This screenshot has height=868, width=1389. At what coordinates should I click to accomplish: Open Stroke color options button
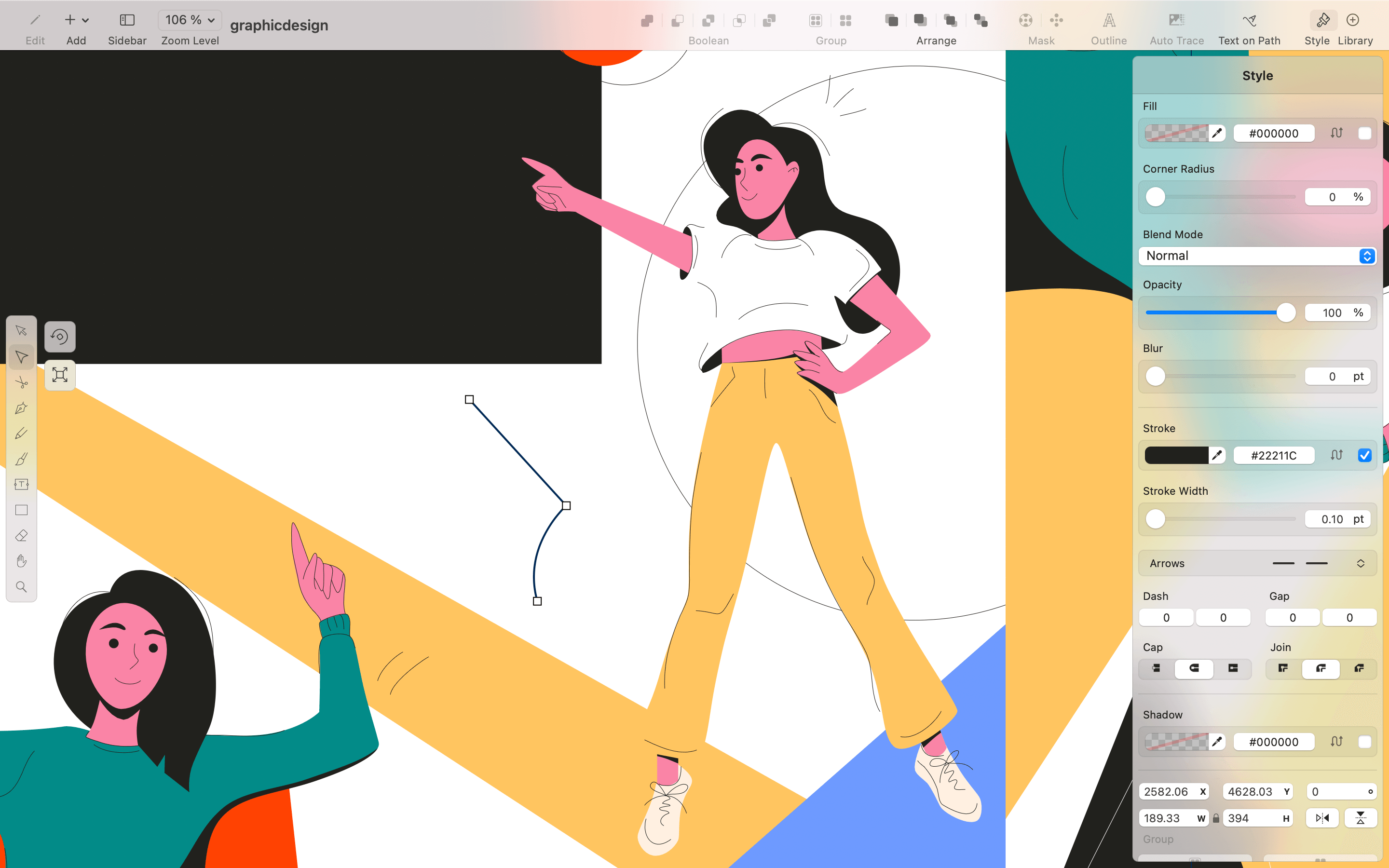(x=1336, y=455)
